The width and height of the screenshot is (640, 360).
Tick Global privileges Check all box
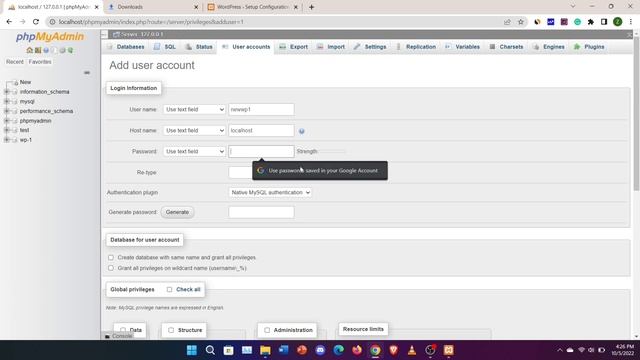point(169,289)
